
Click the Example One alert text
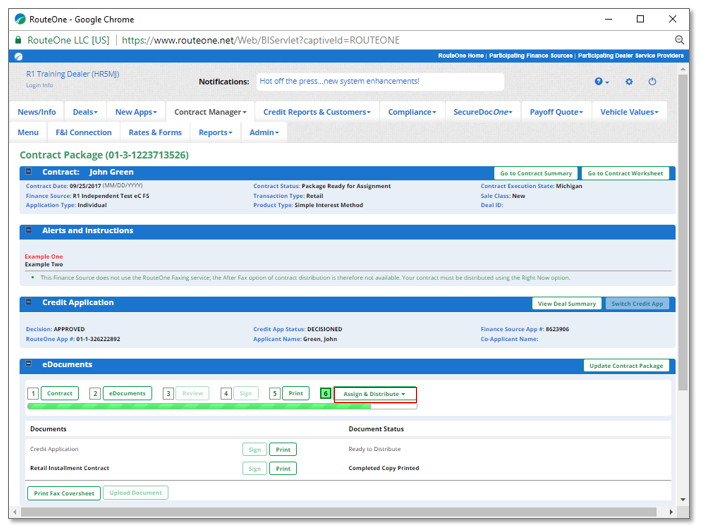(x=44, y=256)
